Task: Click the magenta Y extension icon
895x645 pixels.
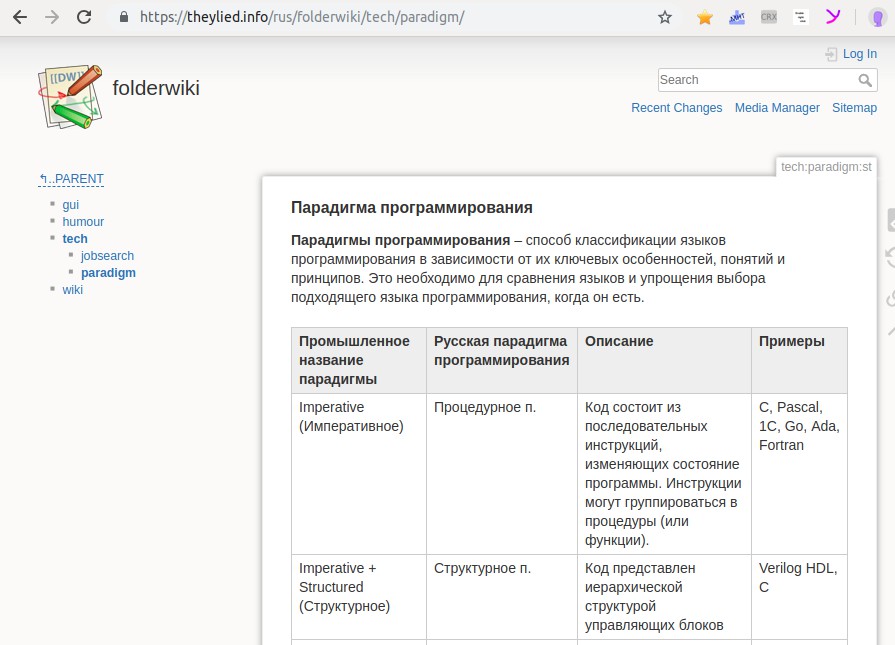Action: pyautogui.click(x=832, y=17)
